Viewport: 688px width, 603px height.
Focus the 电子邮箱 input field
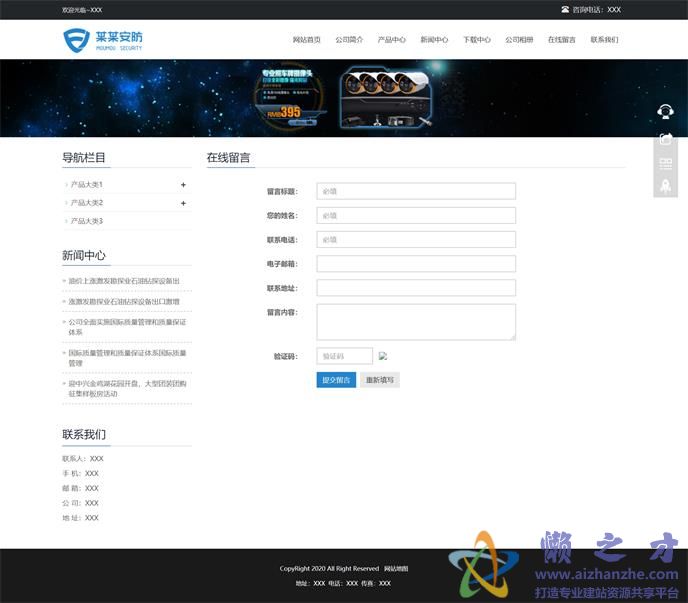(416, 264)
